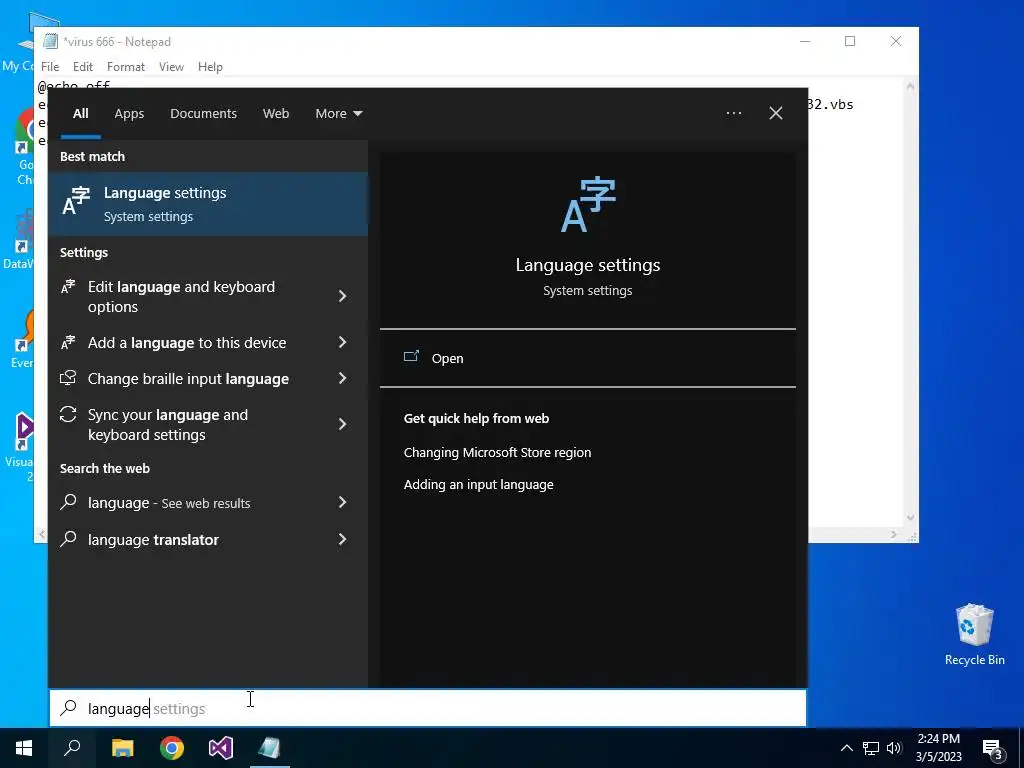Click Sync your language settings icon
The image size is (1024, 768).
pyautogui.click(x=69, y=415)
